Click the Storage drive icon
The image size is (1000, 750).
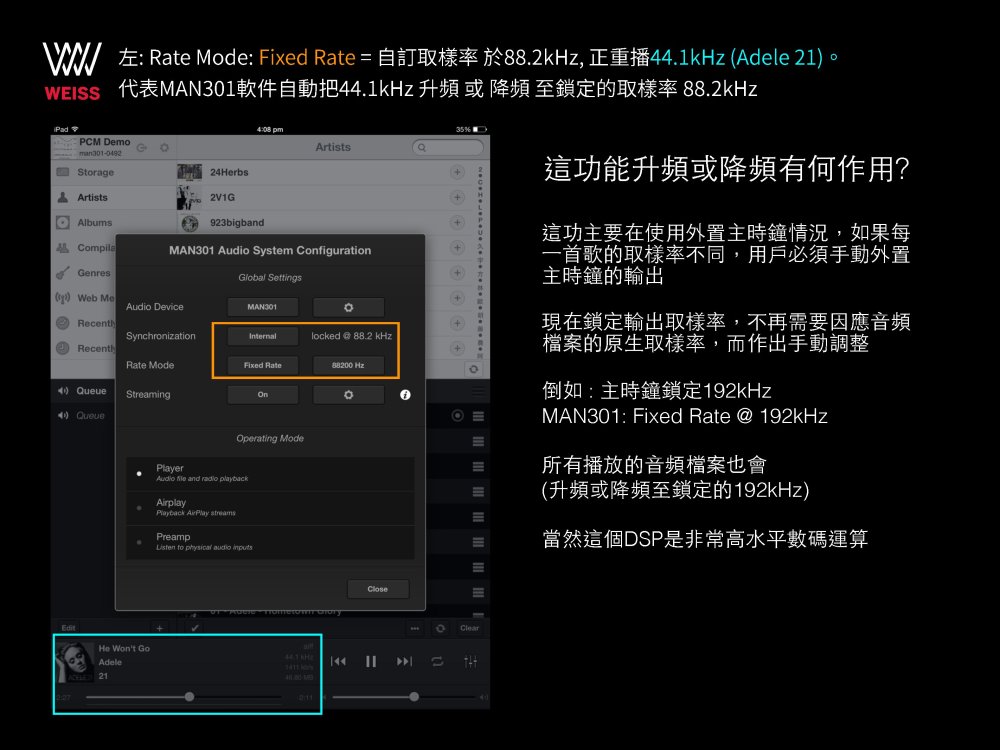click(x=62, y=172)
